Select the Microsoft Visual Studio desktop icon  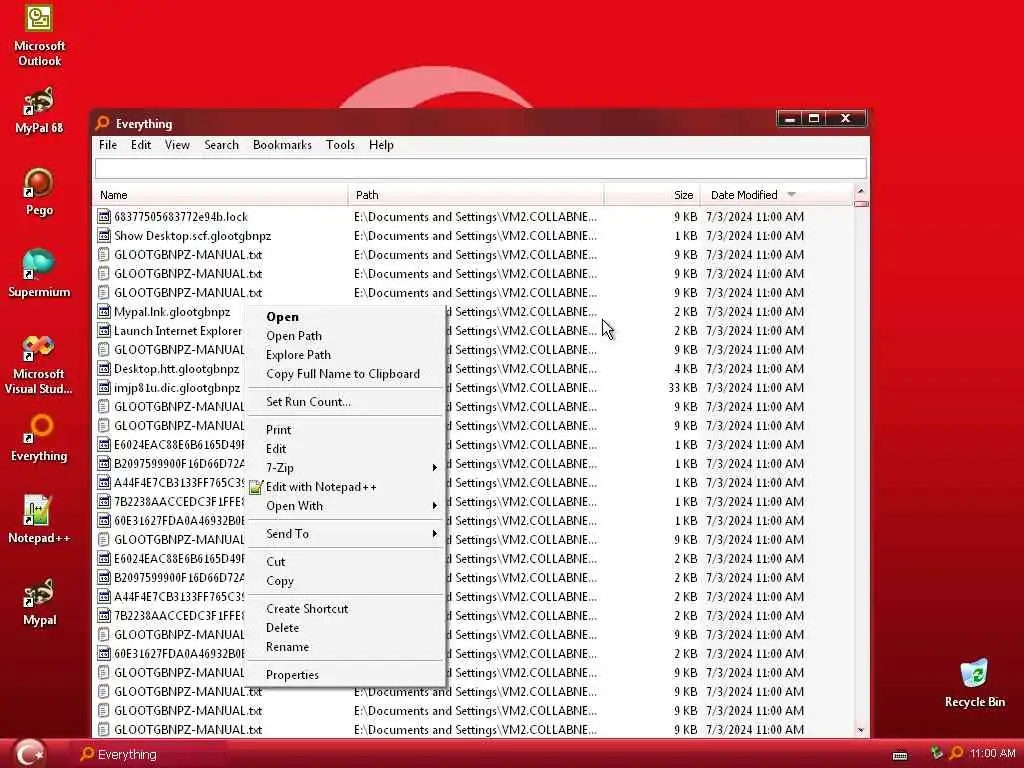pos(39,364)
